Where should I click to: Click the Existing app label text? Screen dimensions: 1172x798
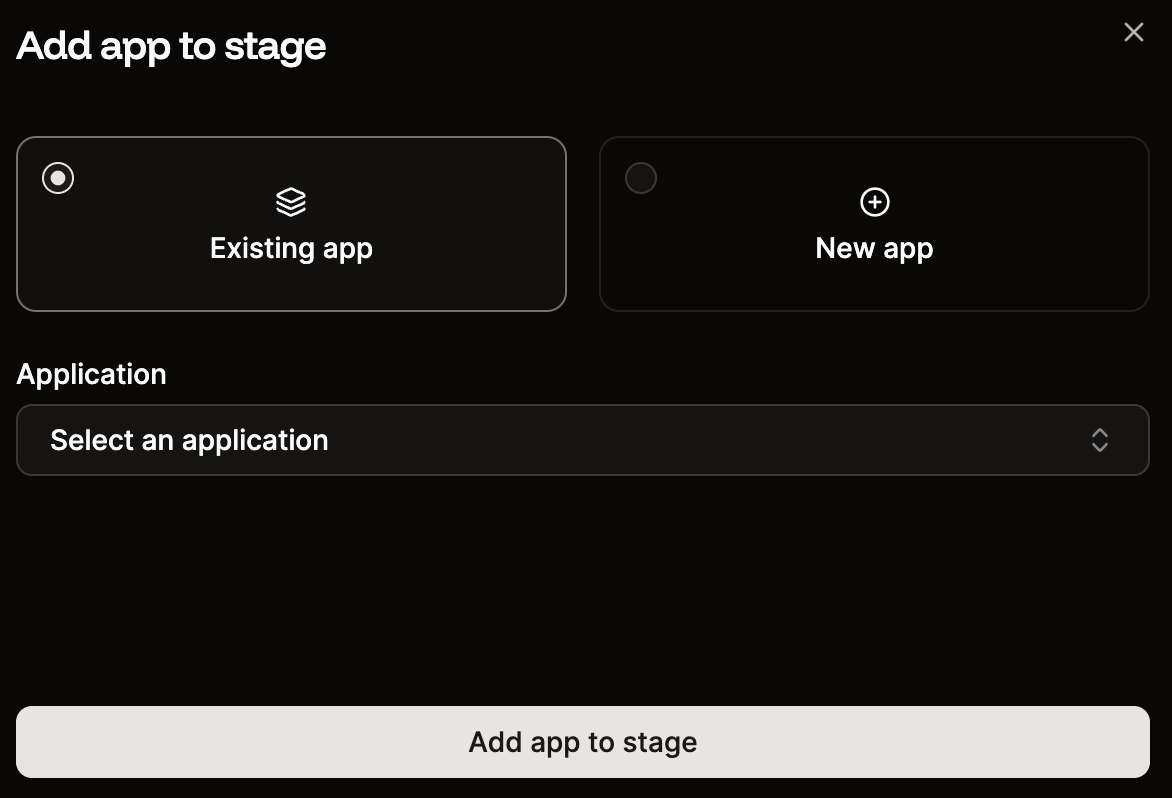tap(291, 248)
